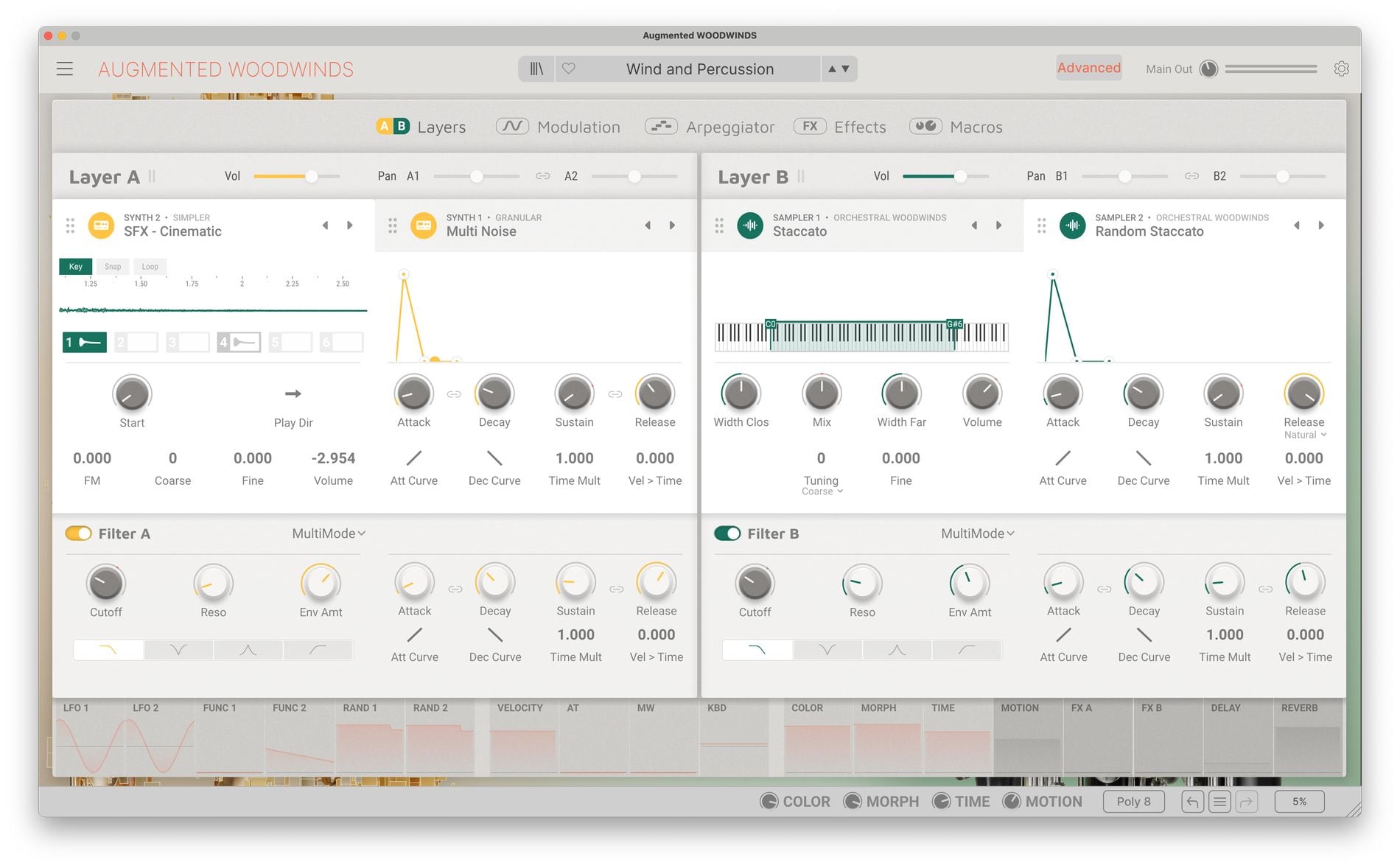Select high-pass shape in Filter B
The image size is (1400, 868).
(967, 650)
